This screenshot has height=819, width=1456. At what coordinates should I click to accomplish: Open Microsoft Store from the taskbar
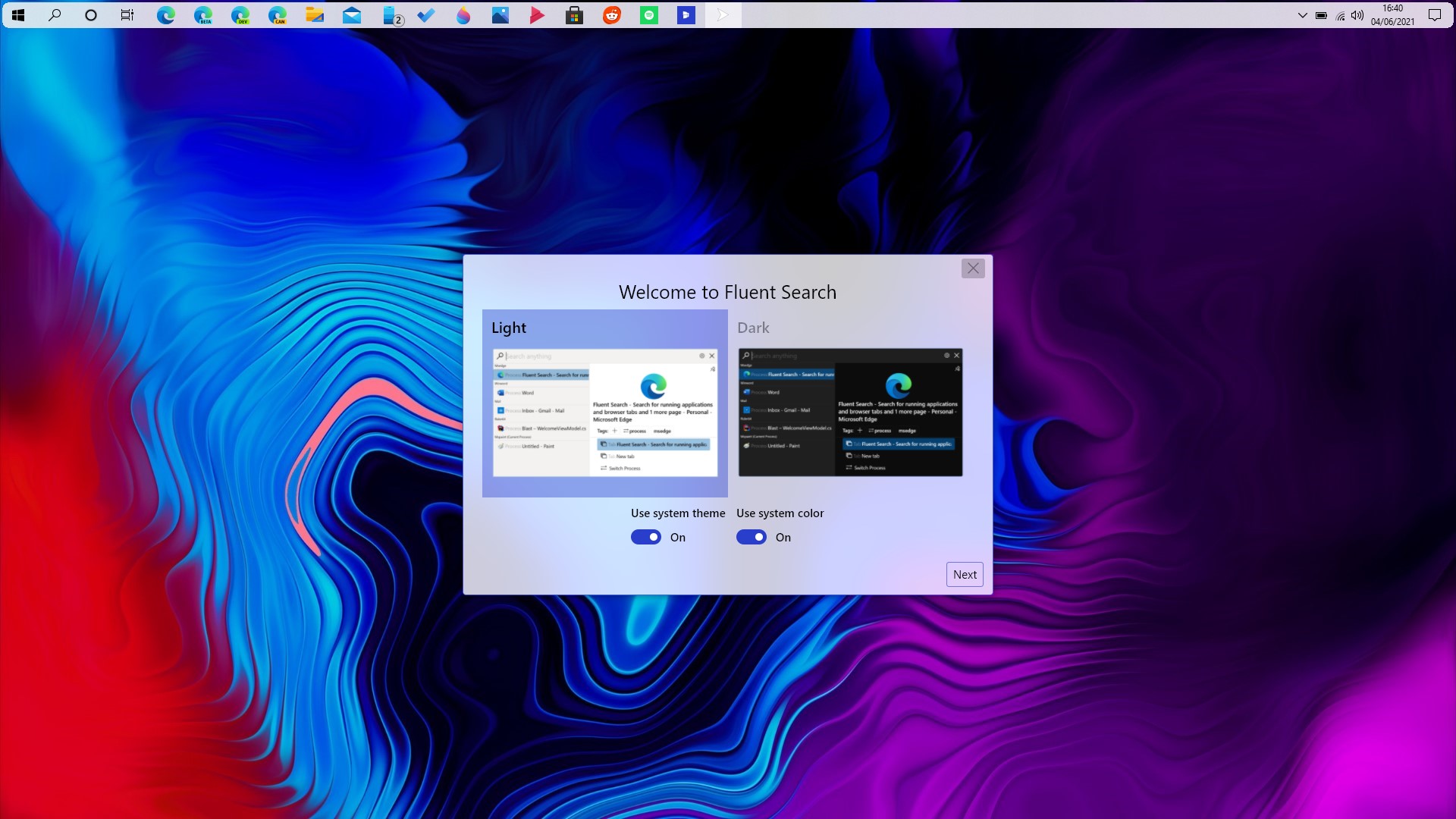coord(574,15)
